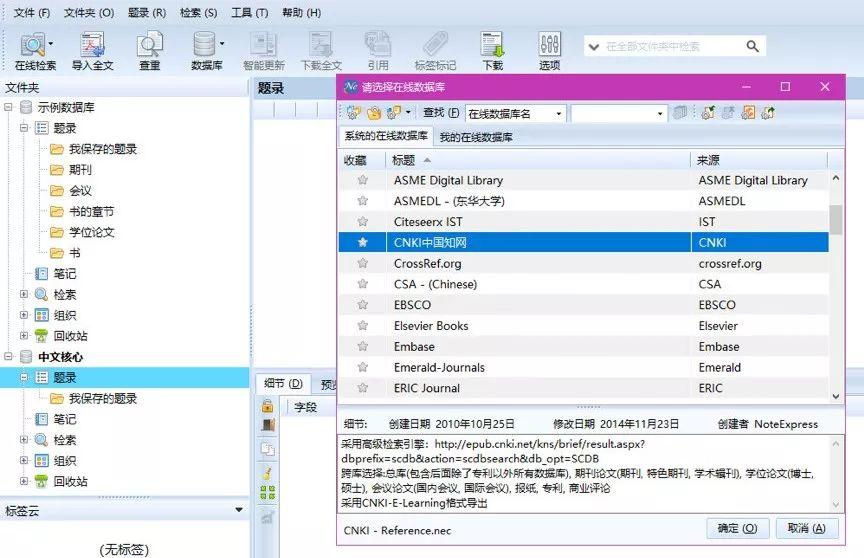Open the 在线数据库名 search field dropdown
Image resolution: width=864 pixels, height=558 pixels.
558,113
